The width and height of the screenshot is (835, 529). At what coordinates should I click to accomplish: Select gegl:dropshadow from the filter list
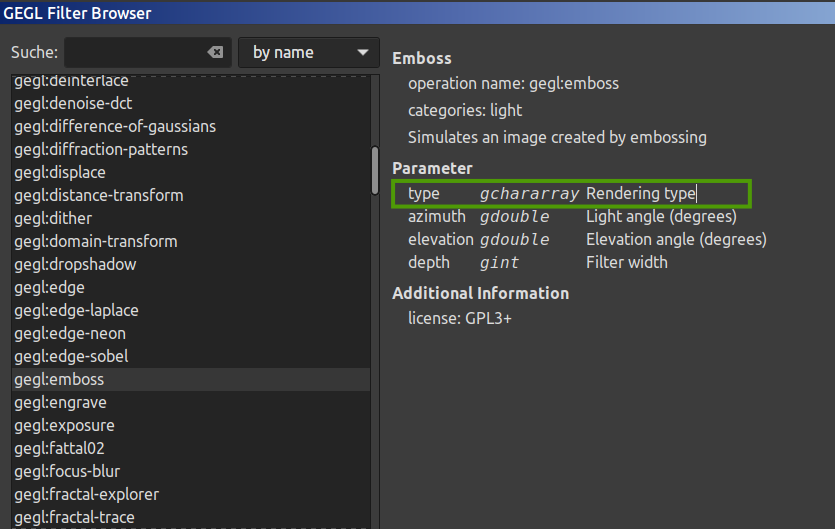click(x=191, y=264)
